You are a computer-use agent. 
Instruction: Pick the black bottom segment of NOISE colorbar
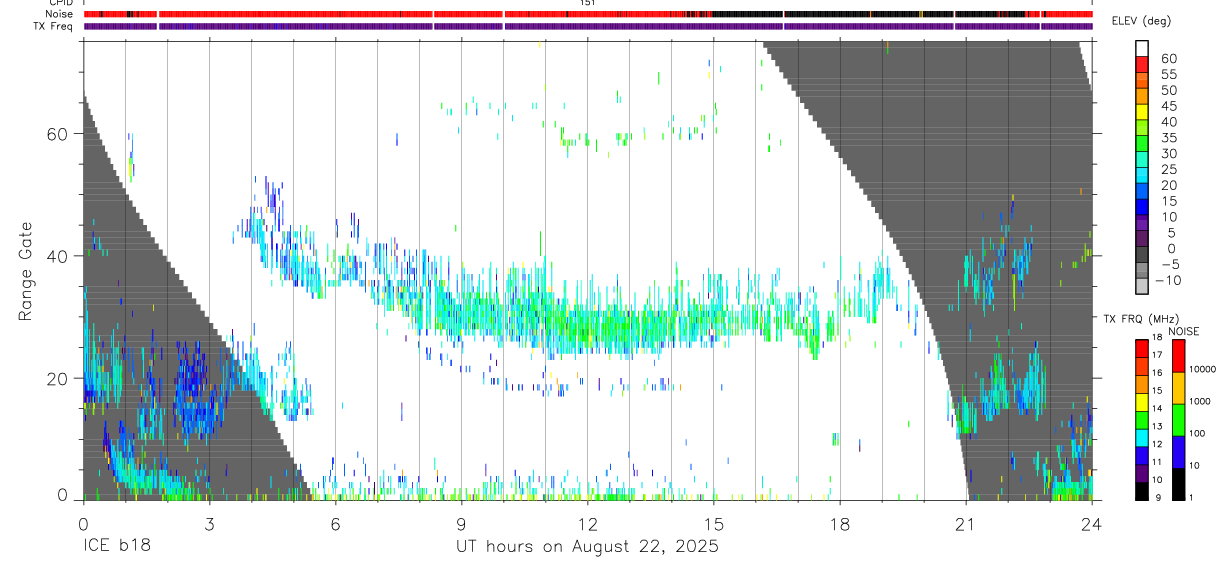[1178, 484]
